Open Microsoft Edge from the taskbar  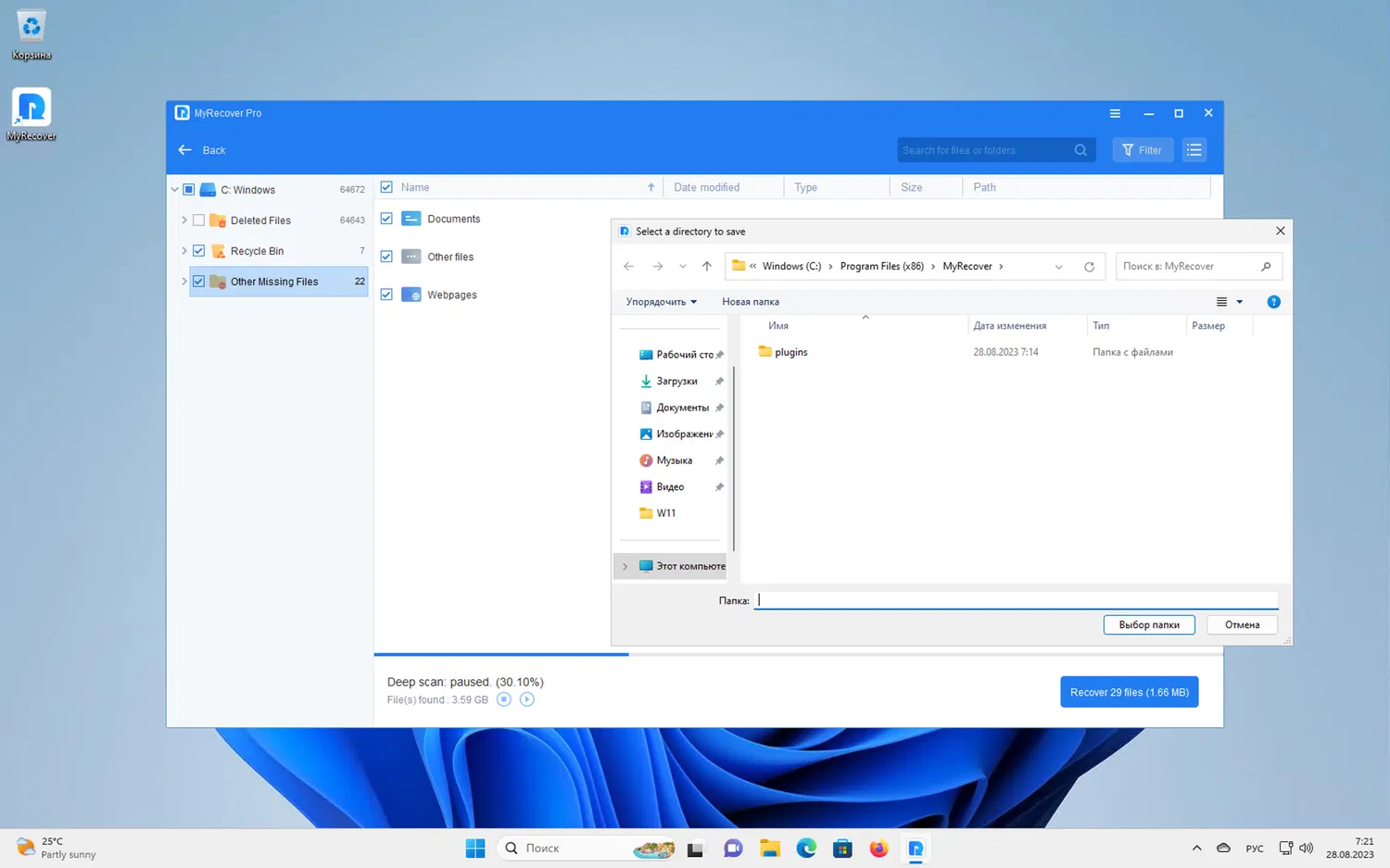tap(805, 848)
